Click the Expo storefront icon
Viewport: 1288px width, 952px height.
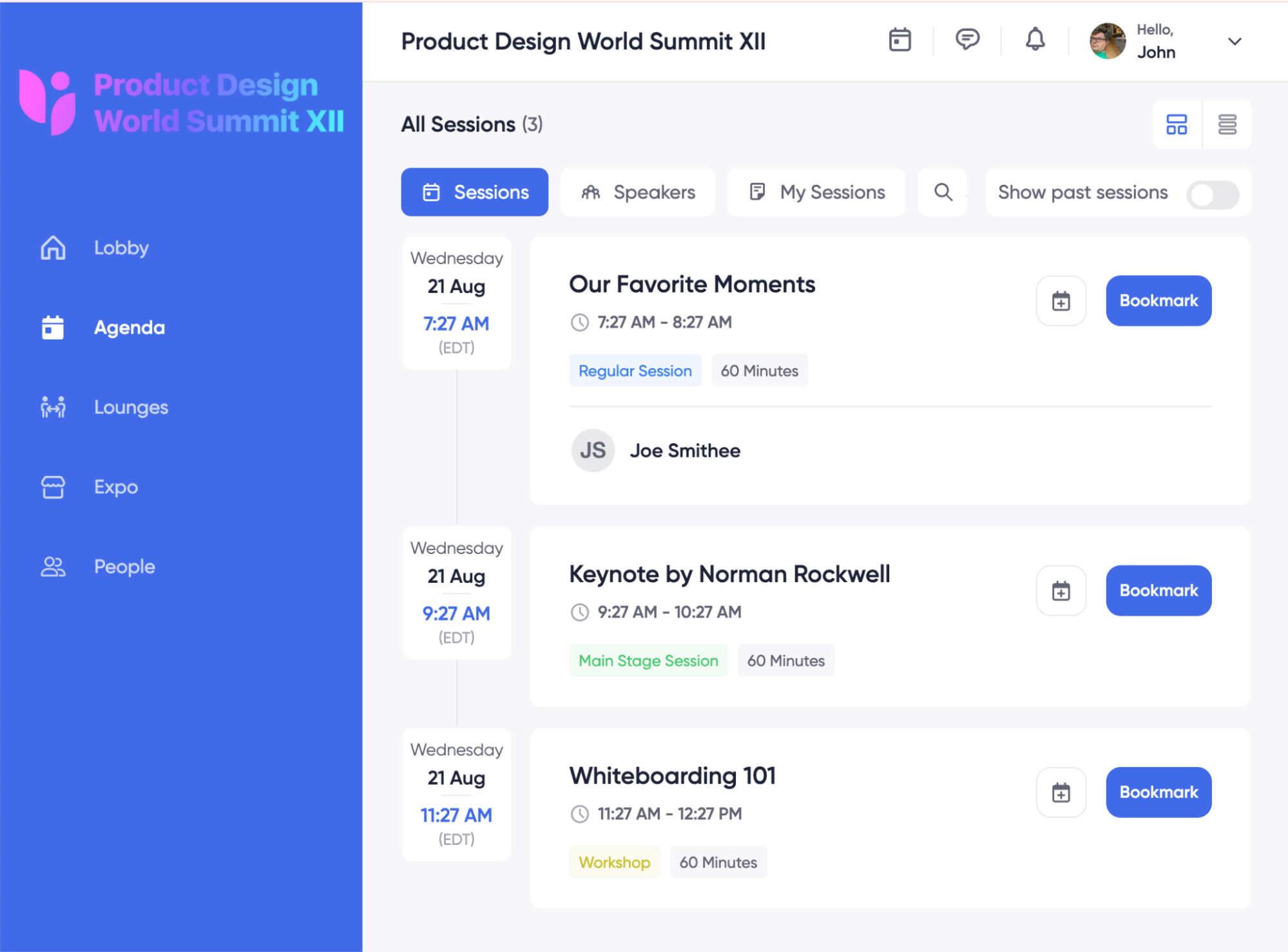(53, 487)
